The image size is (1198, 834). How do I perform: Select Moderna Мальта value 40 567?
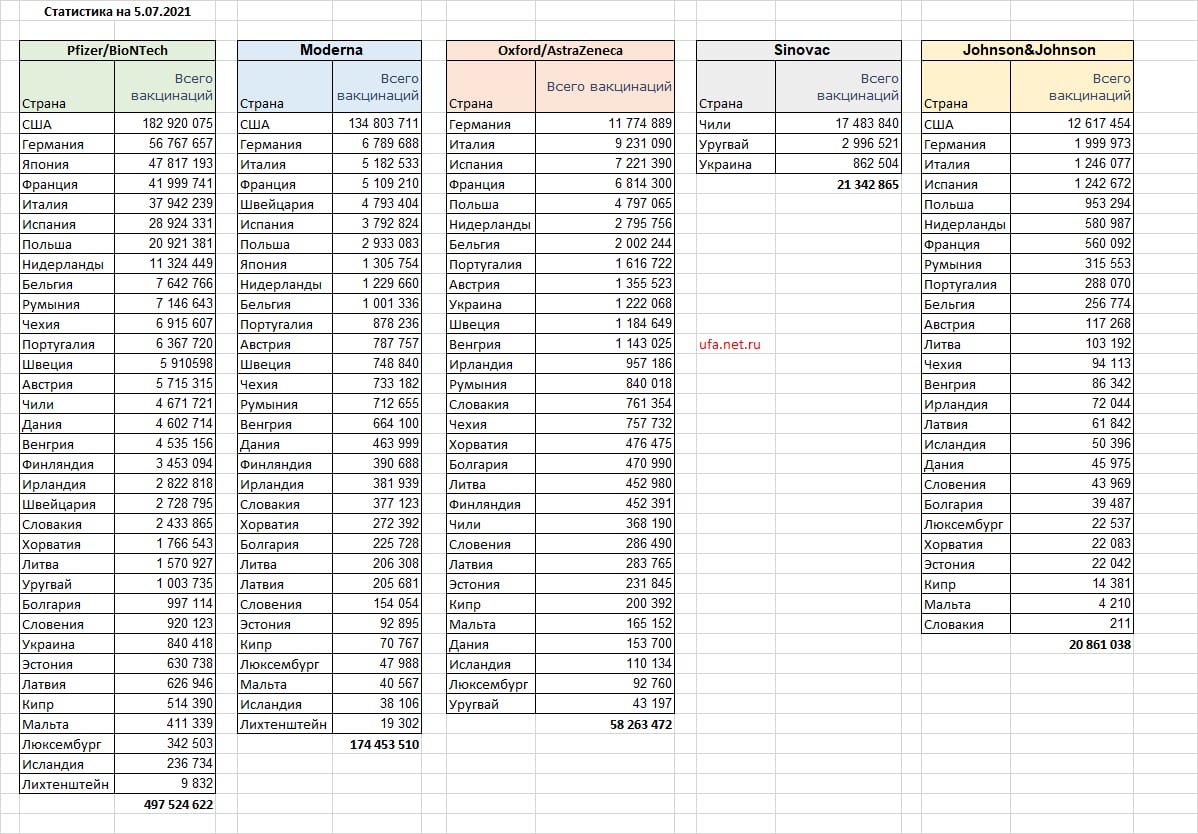coord(377,684)
